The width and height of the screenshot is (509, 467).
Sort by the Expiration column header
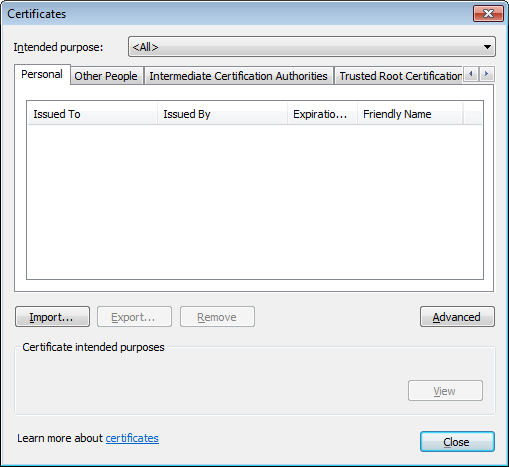[x=322, y=114]
